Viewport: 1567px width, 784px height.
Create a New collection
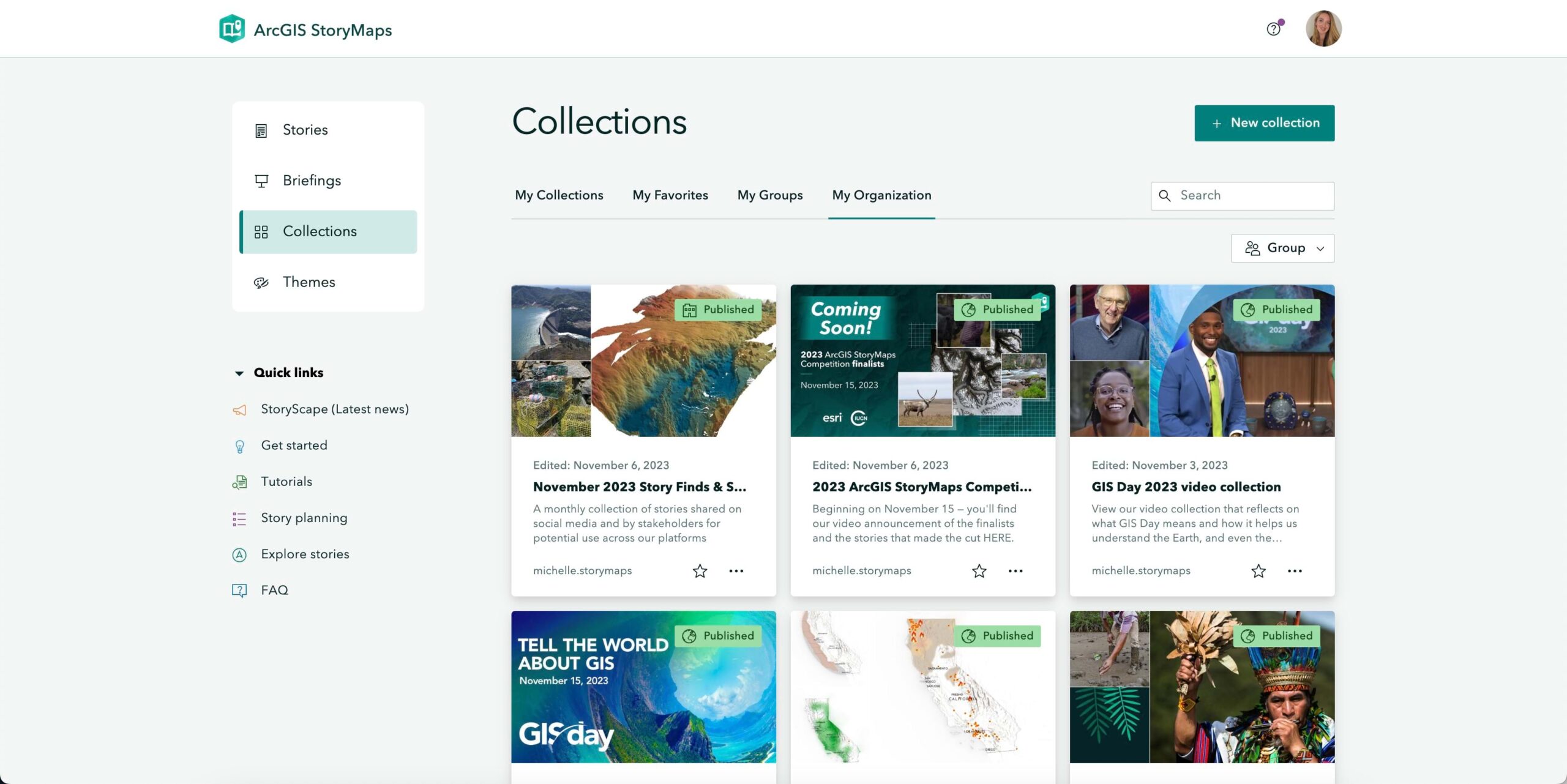(x=1265, y=123)
